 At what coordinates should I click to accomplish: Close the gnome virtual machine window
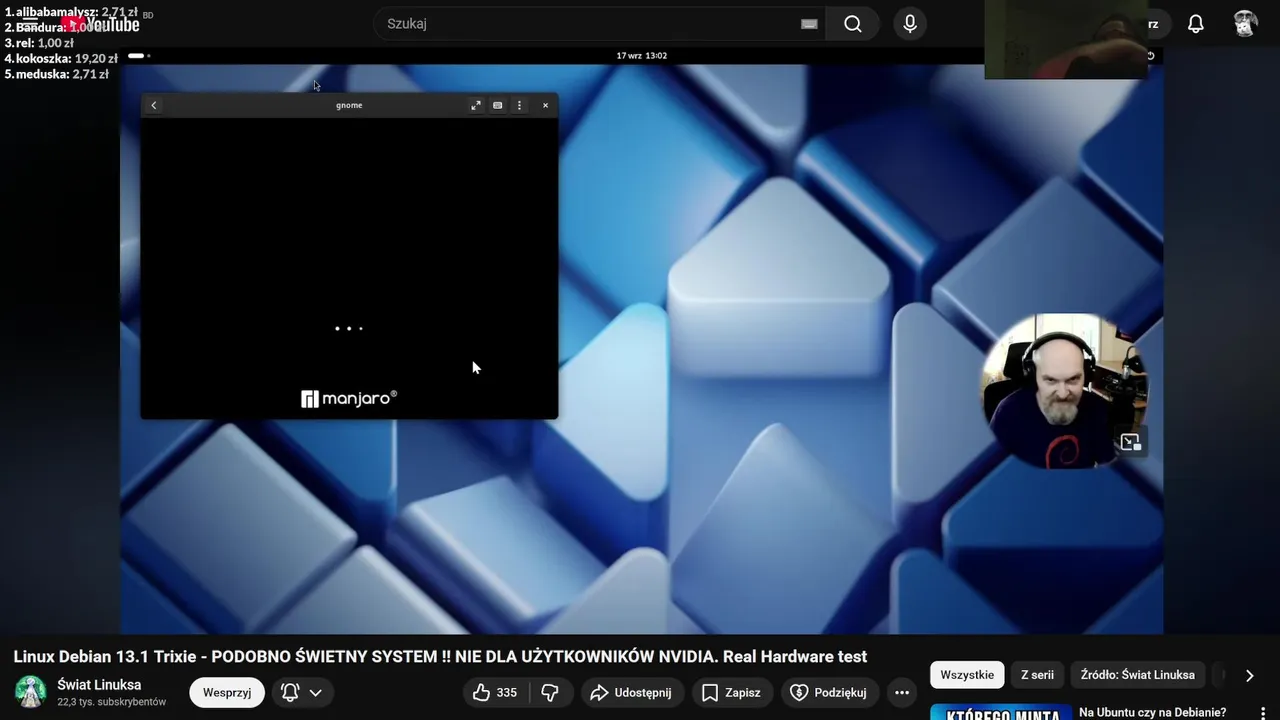545,105
